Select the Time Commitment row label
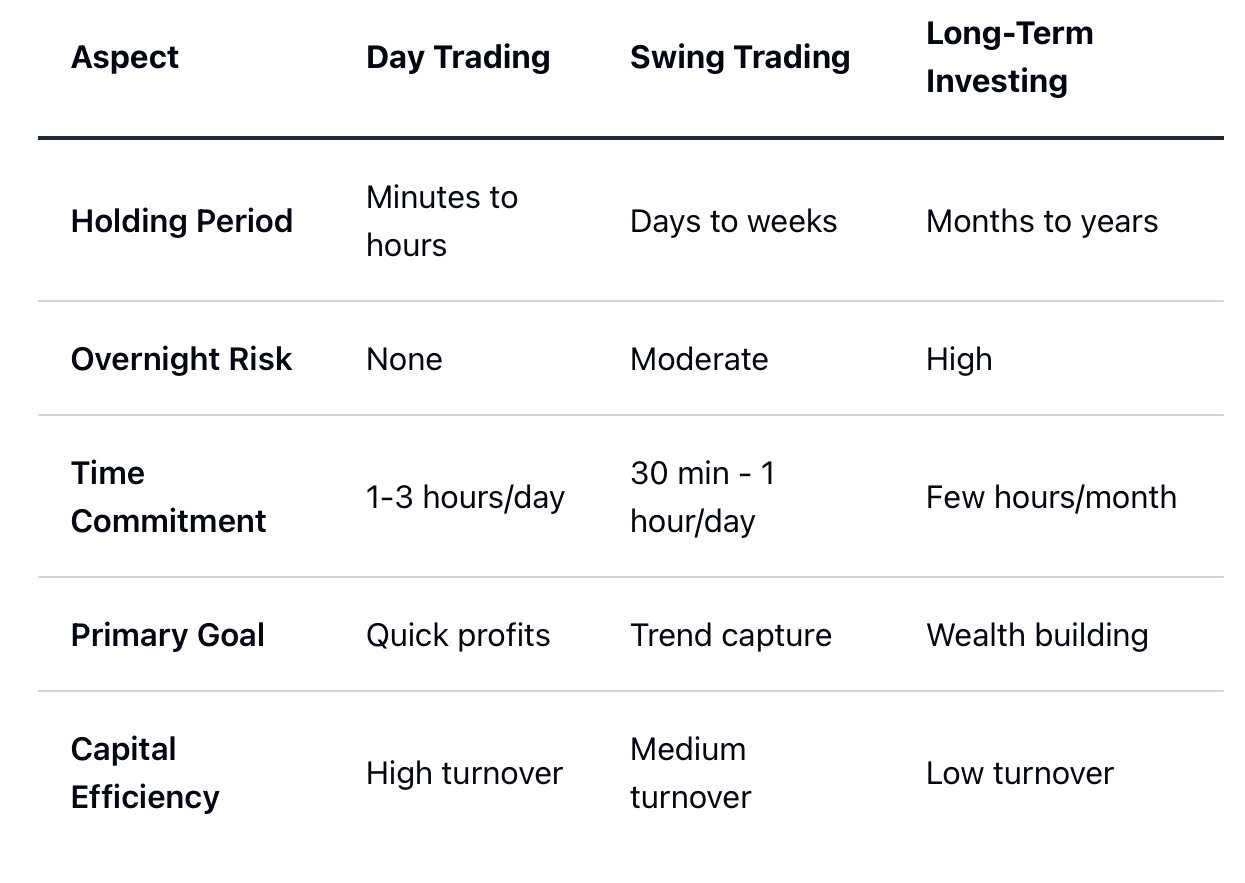 (x=169, y=497)
